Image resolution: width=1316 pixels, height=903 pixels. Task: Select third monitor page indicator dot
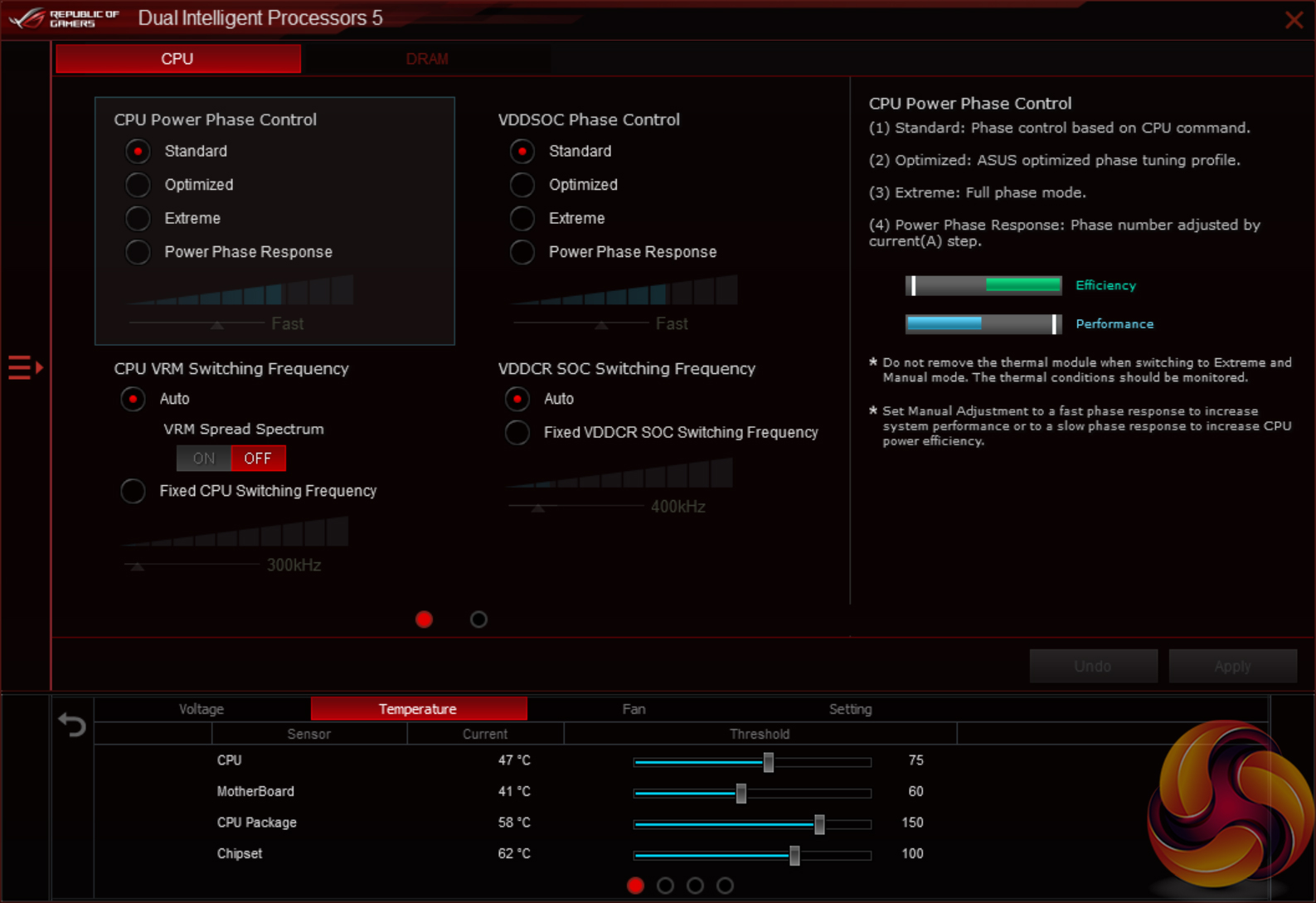pos(695,886)
